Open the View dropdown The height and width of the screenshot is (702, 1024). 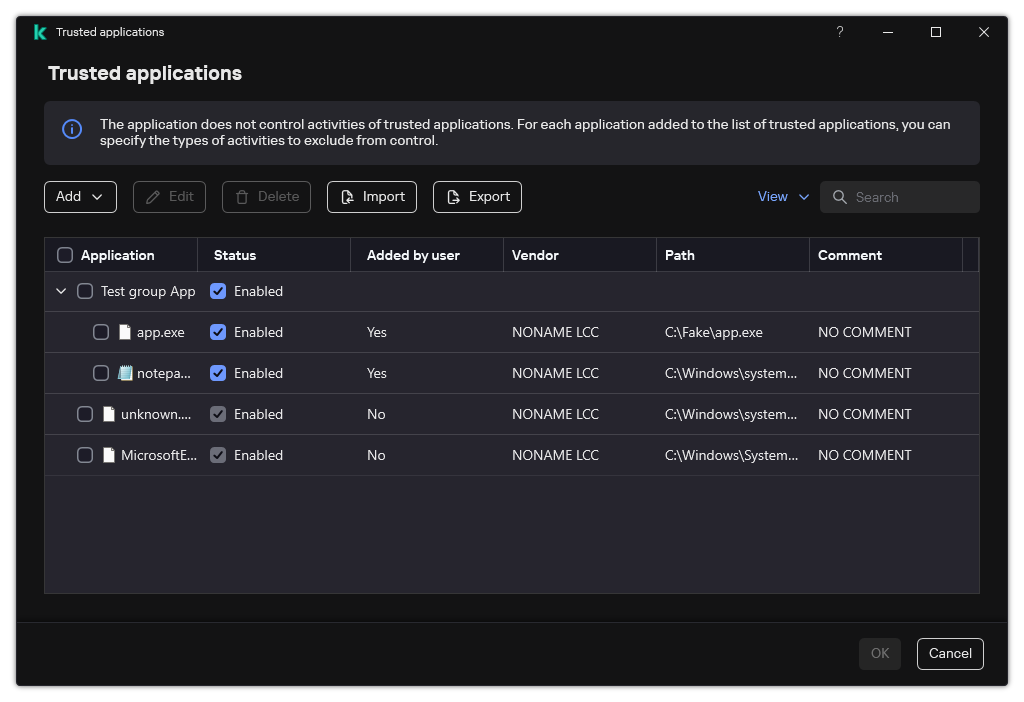pos(783,196)
